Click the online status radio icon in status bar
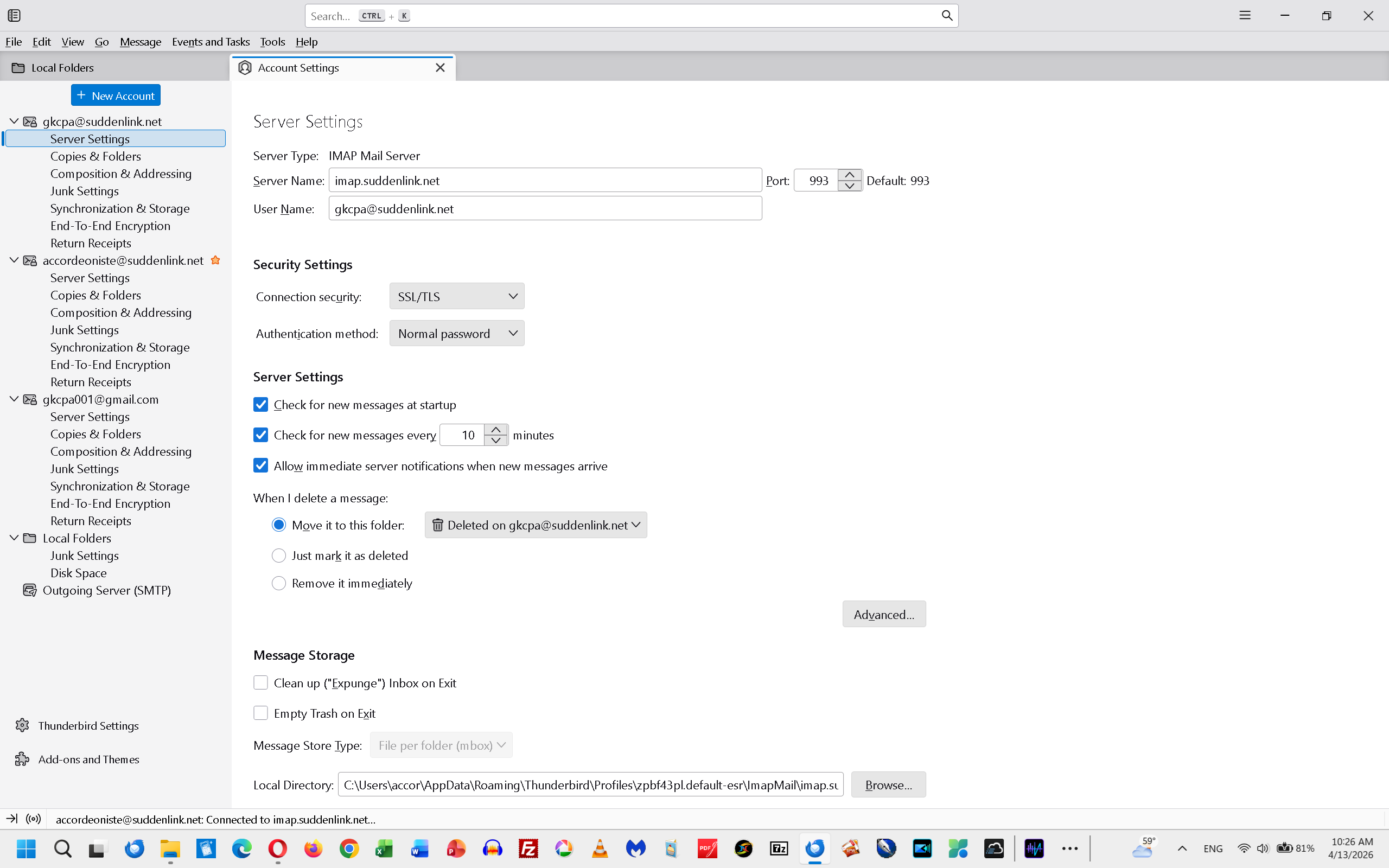The width and height of the screenshot is (1389, 868). coord(34,819)
